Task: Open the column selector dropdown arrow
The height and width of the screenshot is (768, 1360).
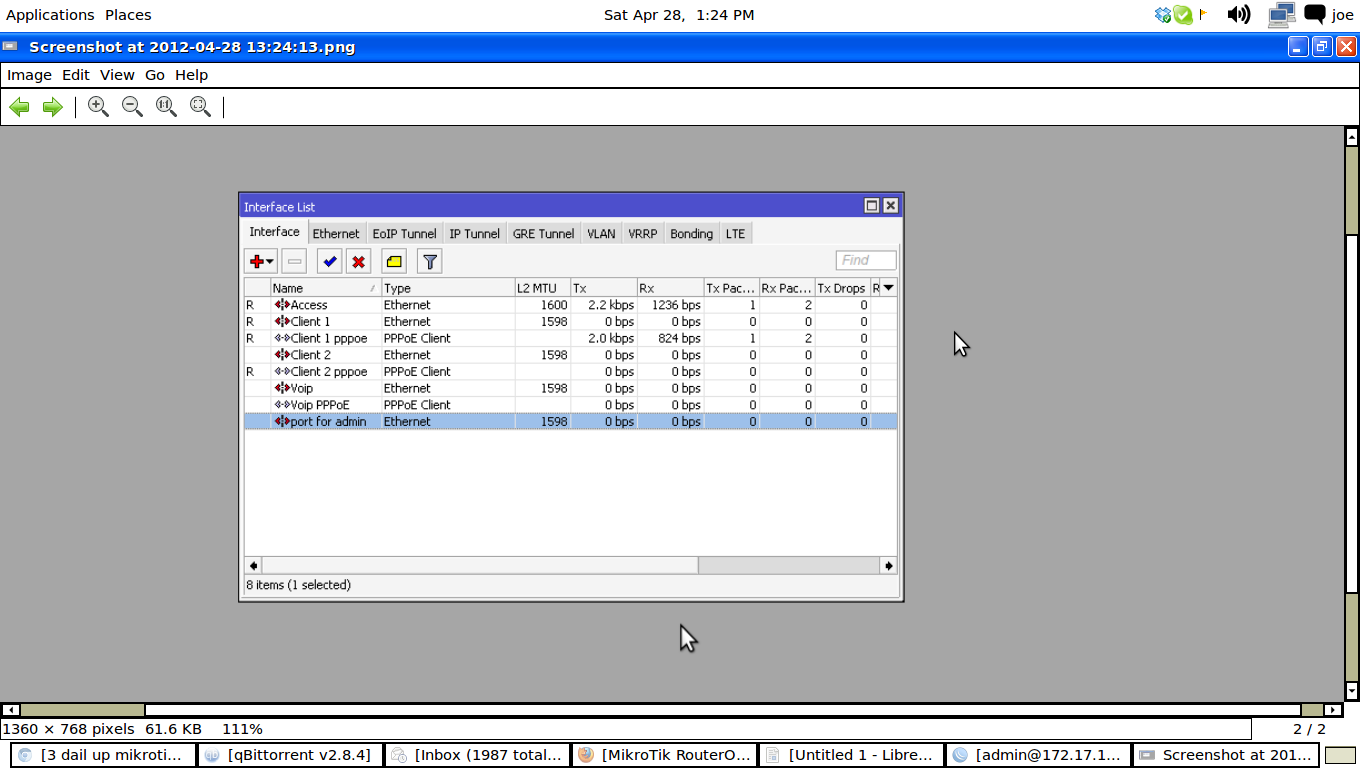Action: (x=888, y=288)
